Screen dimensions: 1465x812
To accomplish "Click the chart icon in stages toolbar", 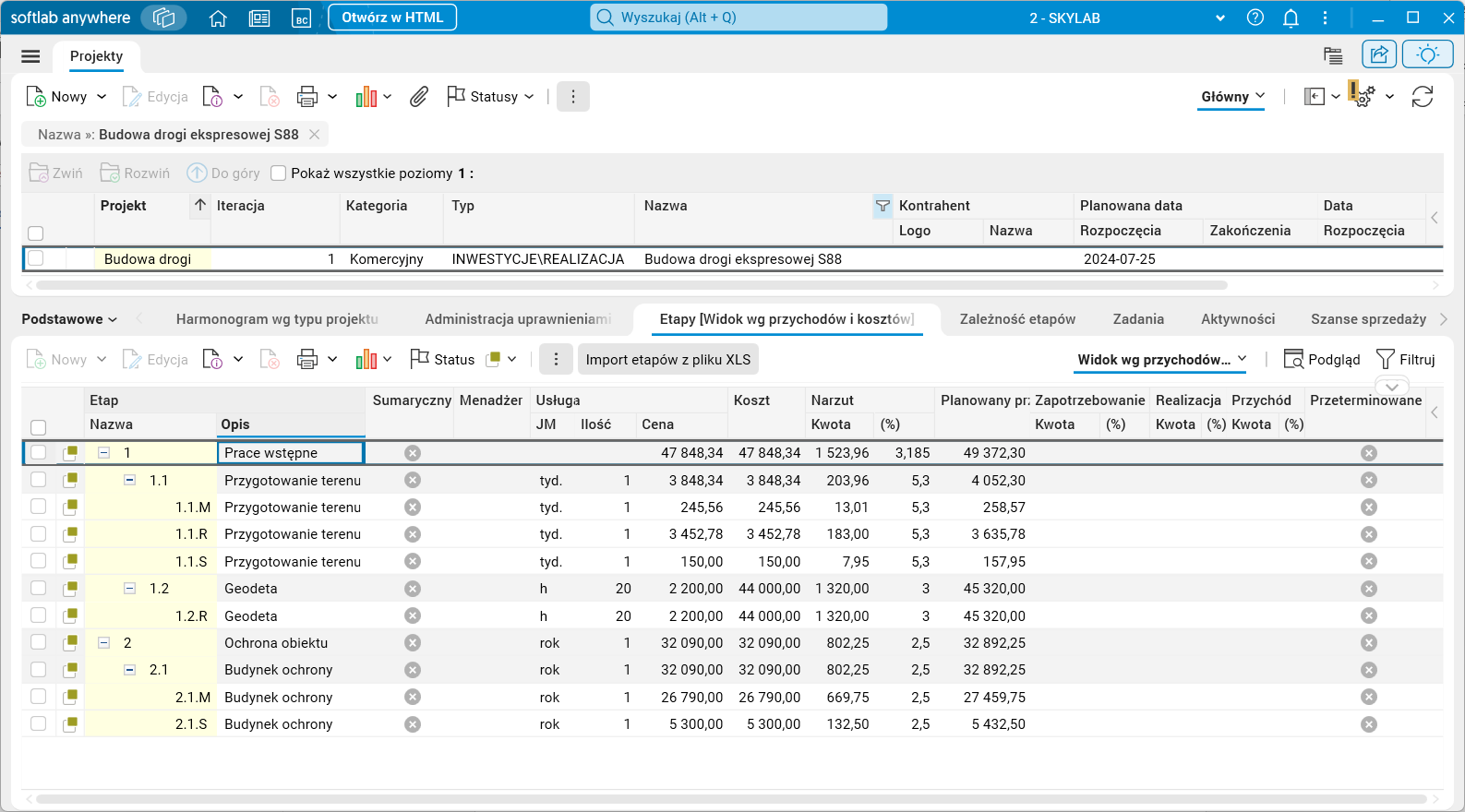I will coord(366,360).
